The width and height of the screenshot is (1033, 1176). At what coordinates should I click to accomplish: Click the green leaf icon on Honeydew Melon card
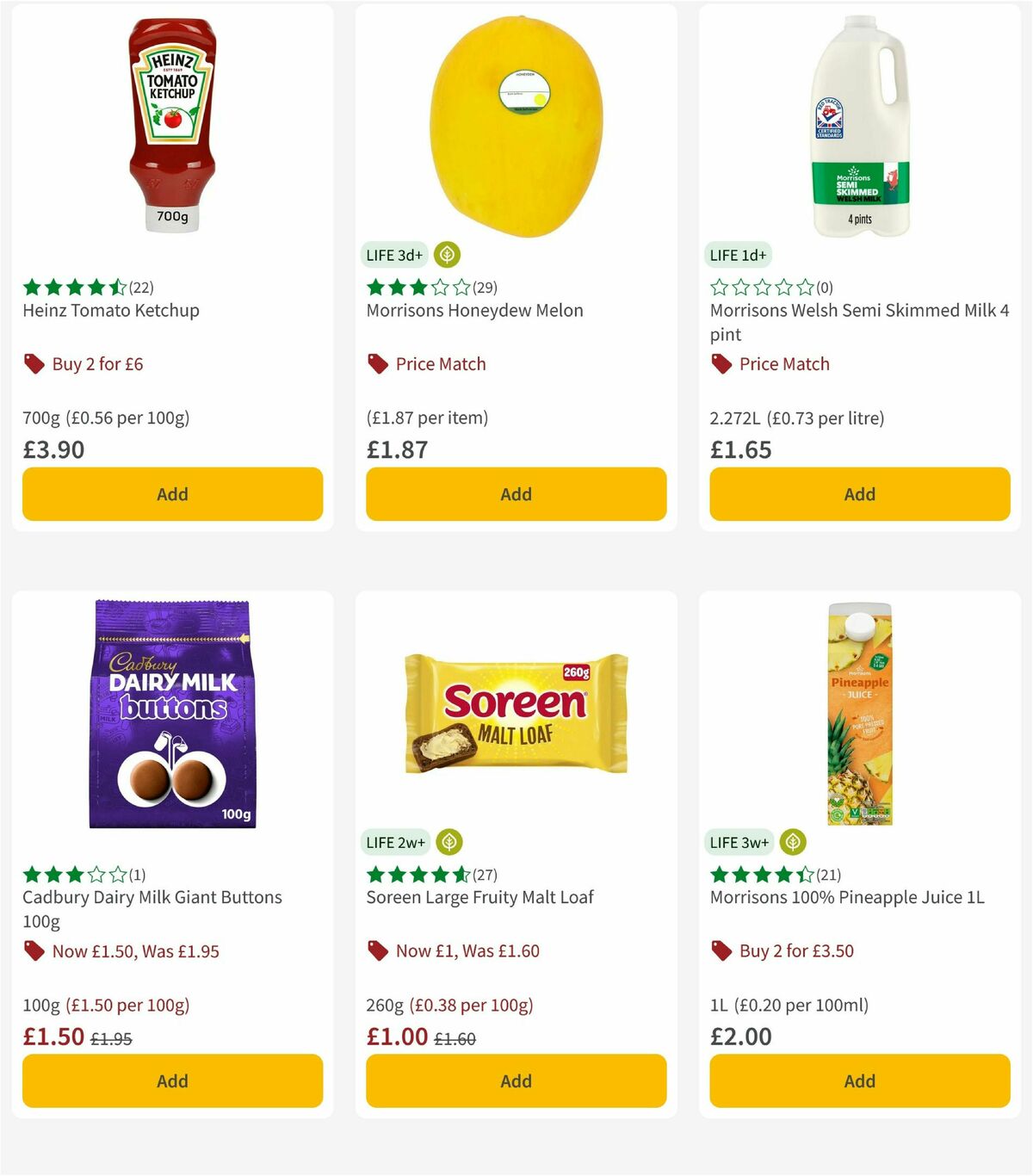click(447, 255)
